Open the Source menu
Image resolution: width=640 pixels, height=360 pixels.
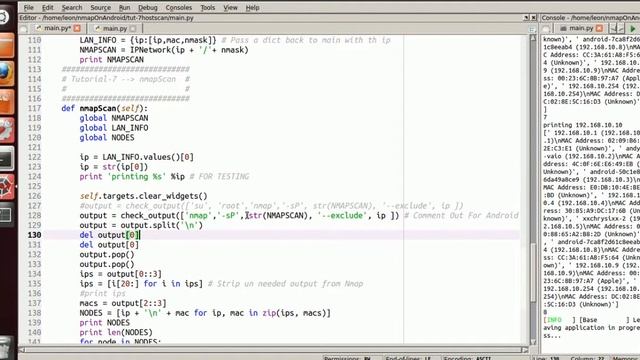click(100, 7)
